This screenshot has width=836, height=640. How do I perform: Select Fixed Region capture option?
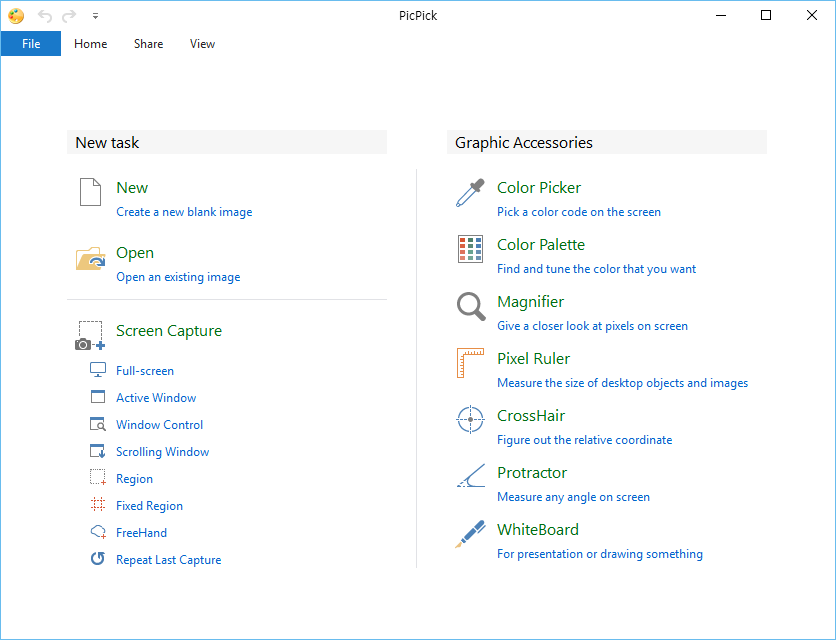pos(149,506)
